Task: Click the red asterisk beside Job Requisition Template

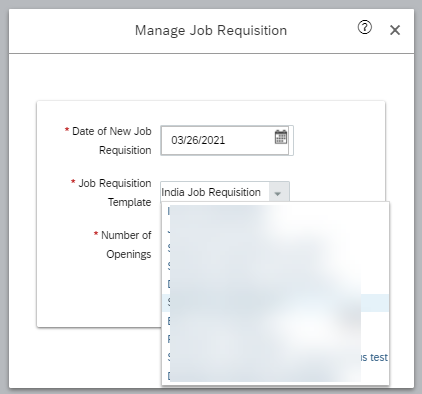Action: point(73,182)
